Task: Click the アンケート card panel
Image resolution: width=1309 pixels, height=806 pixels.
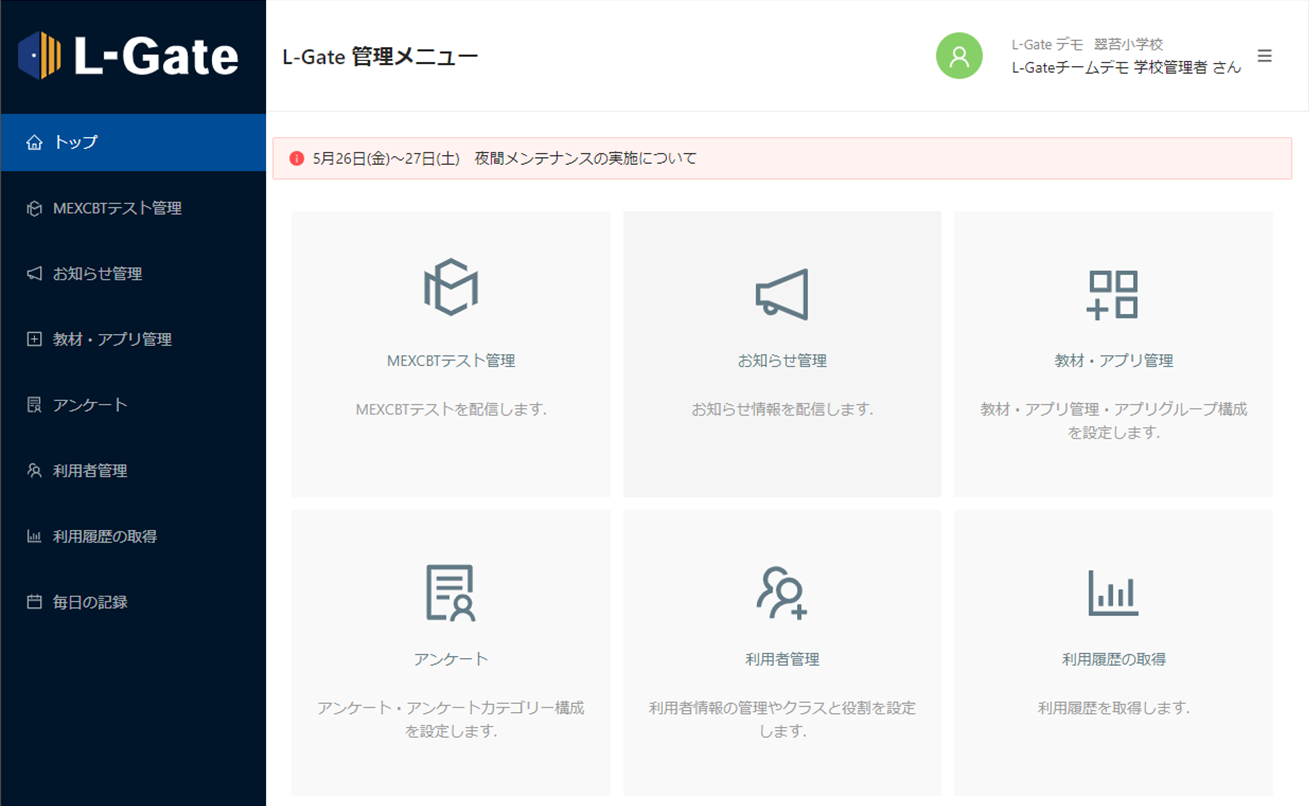Action: [x=450, y=653]
